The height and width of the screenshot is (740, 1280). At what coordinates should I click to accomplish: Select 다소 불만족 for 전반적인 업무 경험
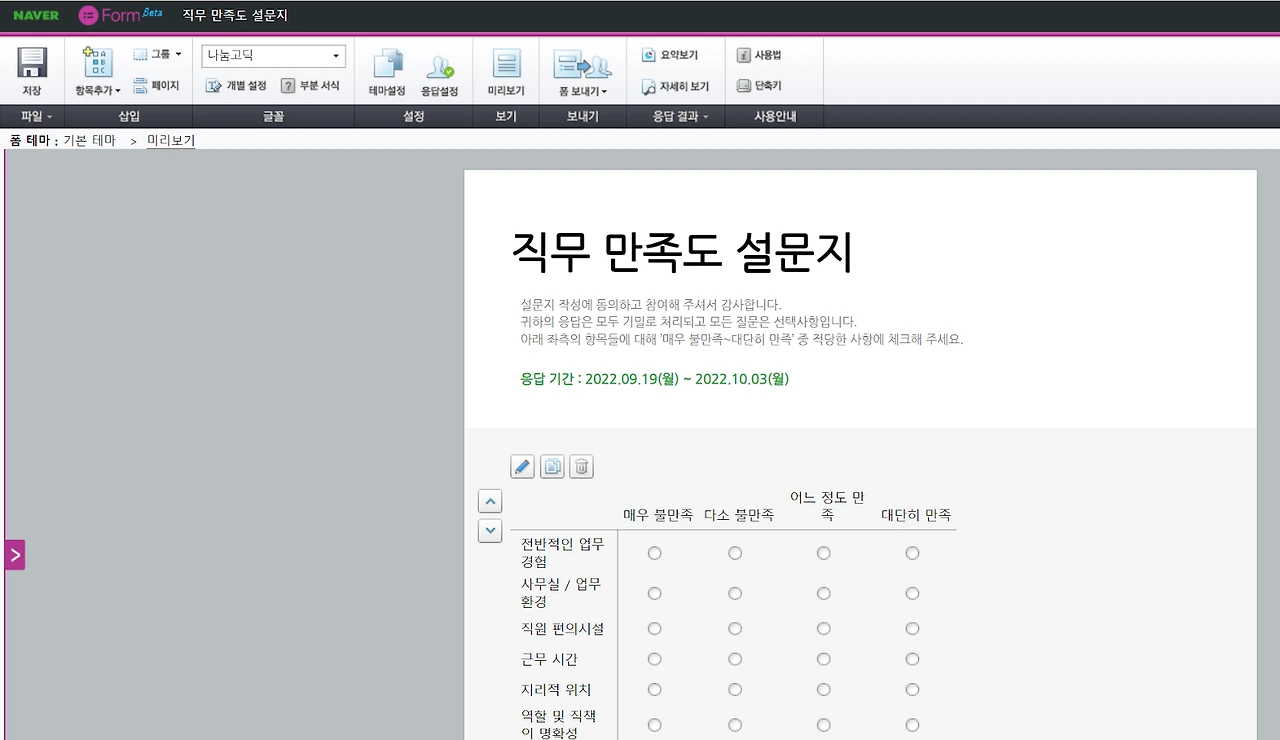pyautogui.click(x=735, y=553)
